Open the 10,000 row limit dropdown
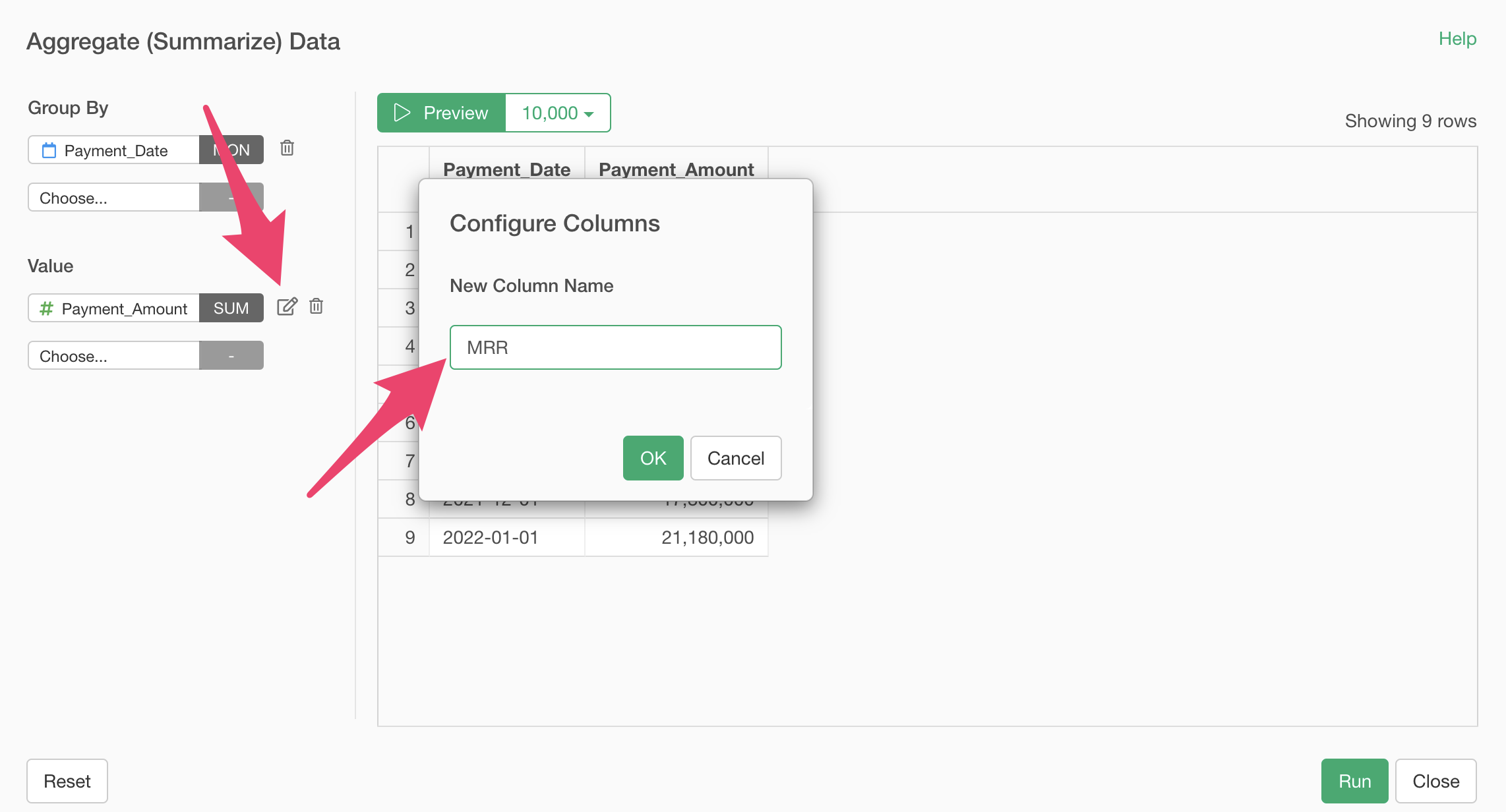Viewport: 1506px width, 812px height. pos(558,113)
